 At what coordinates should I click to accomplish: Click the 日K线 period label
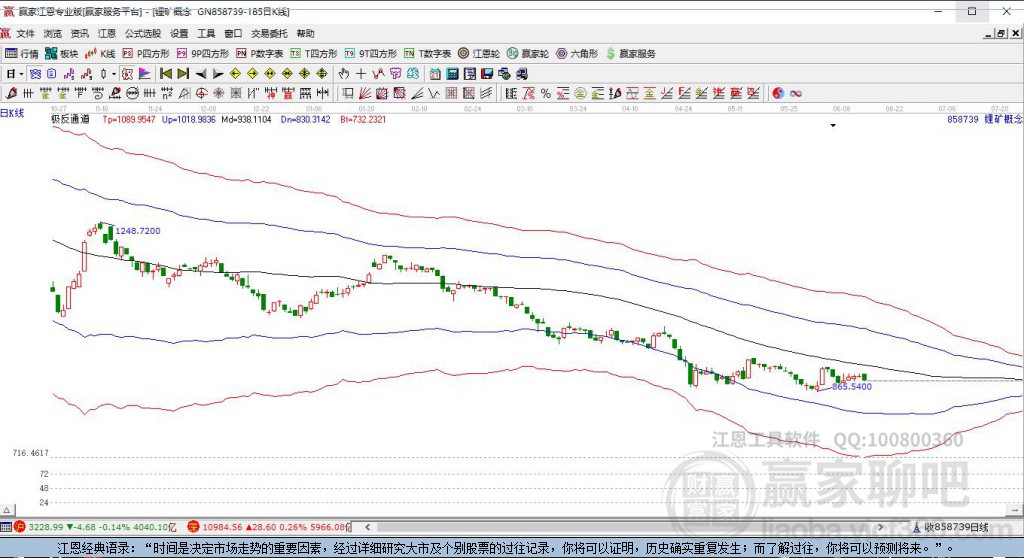point(12,113)
